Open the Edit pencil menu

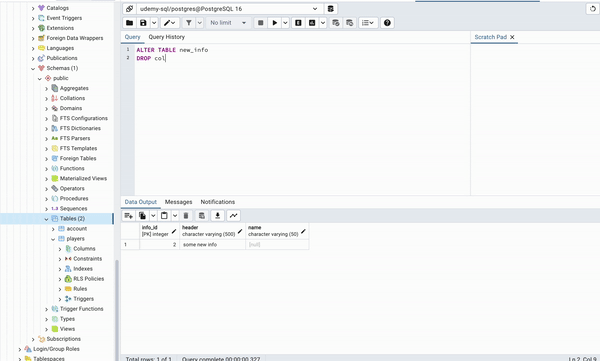pos(170,23)
